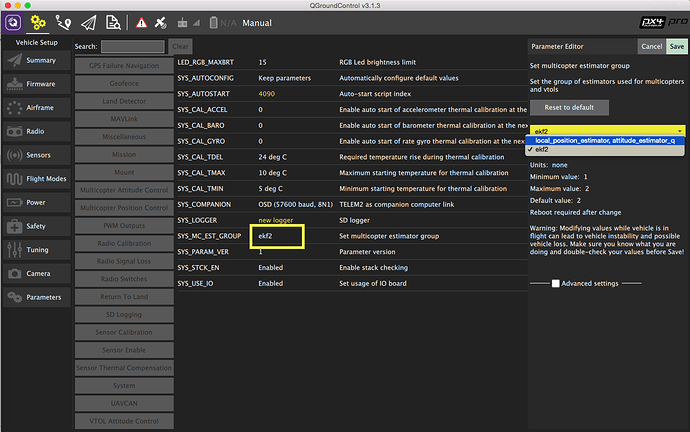The height and width of the screenshot is (432, 690).
Task: Open the Firmware setup page
Action: pos(37,84)
